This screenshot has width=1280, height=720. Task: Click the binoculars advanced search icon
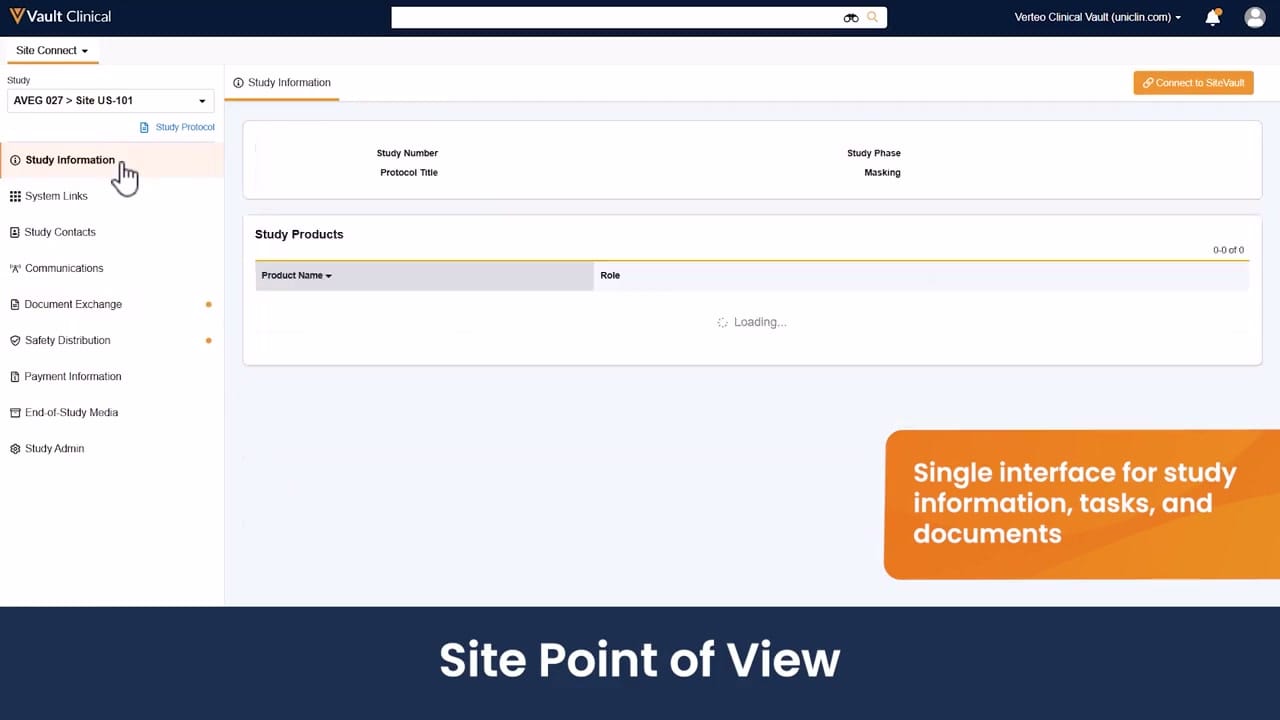851,17
